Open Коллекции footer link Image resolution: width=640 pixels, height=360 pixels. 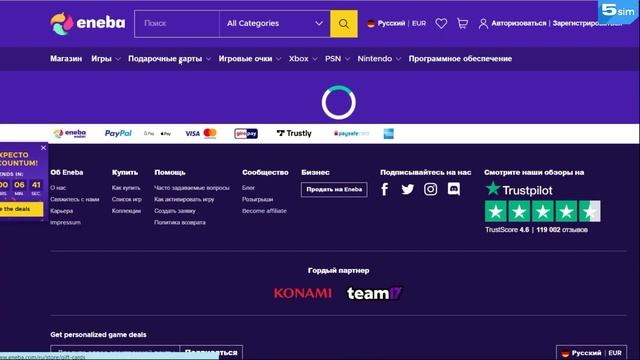[126, 211]
